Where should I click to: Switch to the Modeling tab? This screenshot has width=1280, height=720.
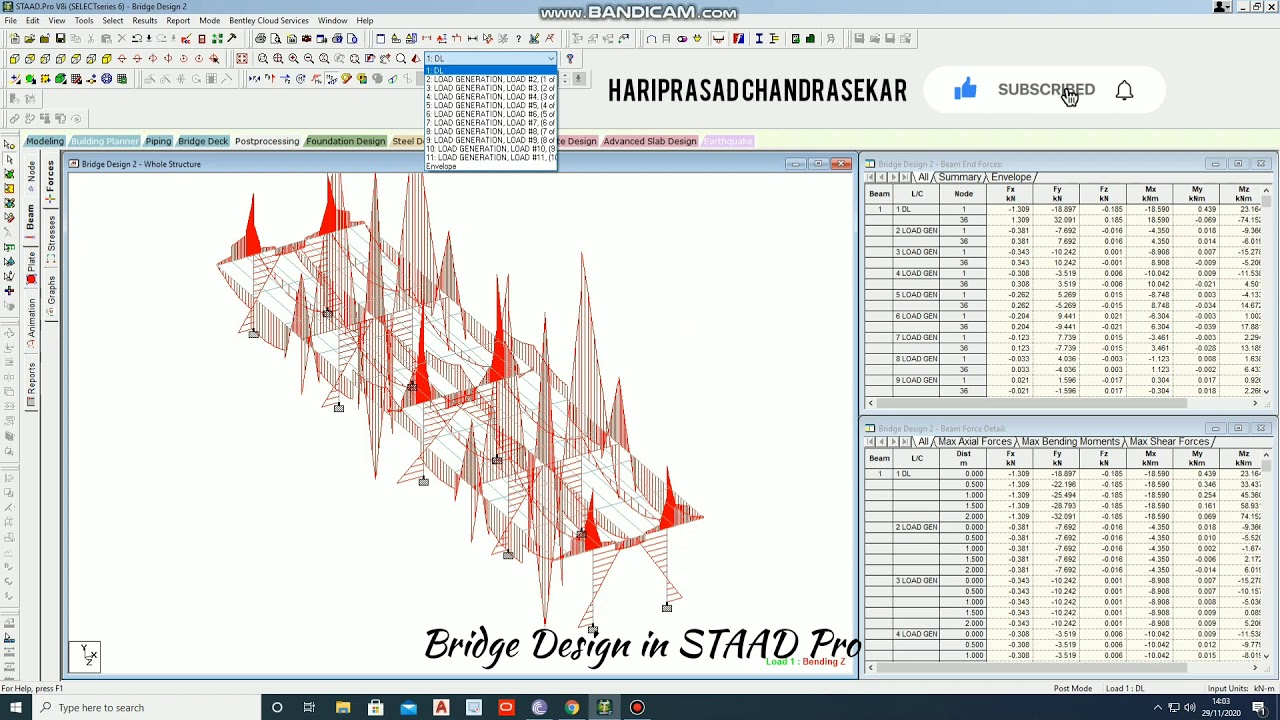(x=45, y=141)
